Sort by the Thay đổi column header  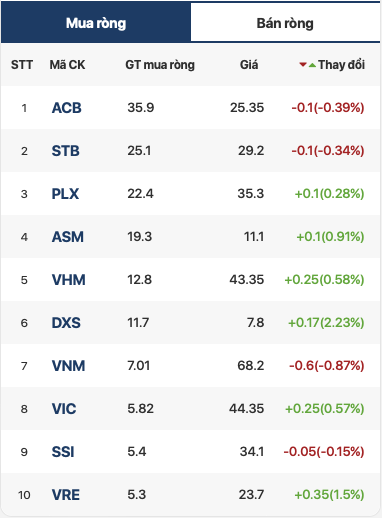(x=341, y=65)
